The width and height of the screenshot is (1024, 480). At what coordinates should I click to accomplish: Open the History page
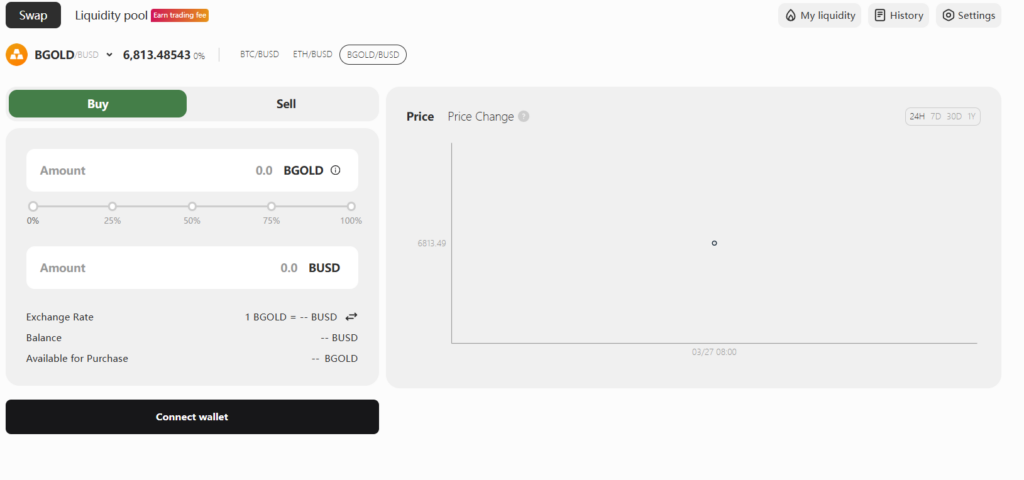[x=898, y=16]
